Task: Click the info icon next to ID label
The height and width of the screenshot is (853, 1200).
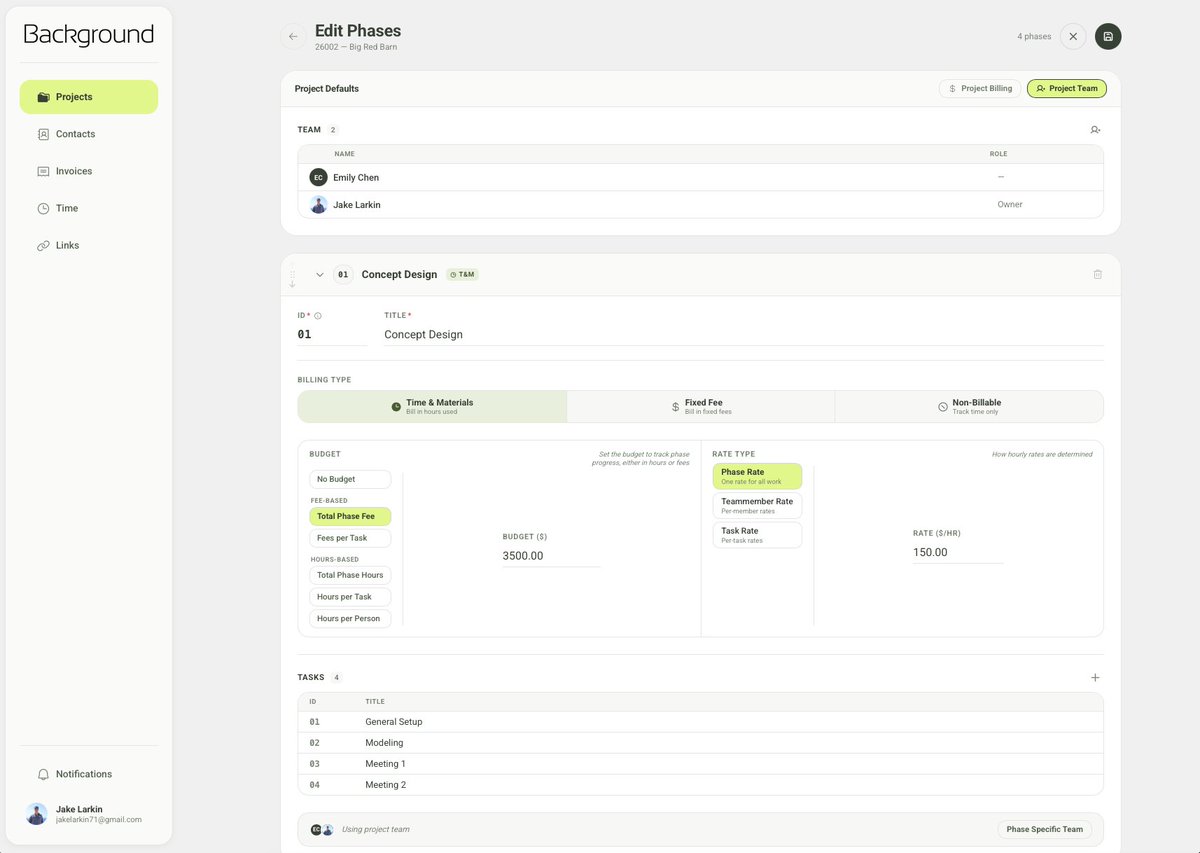Action: click(x=318, y=316)
